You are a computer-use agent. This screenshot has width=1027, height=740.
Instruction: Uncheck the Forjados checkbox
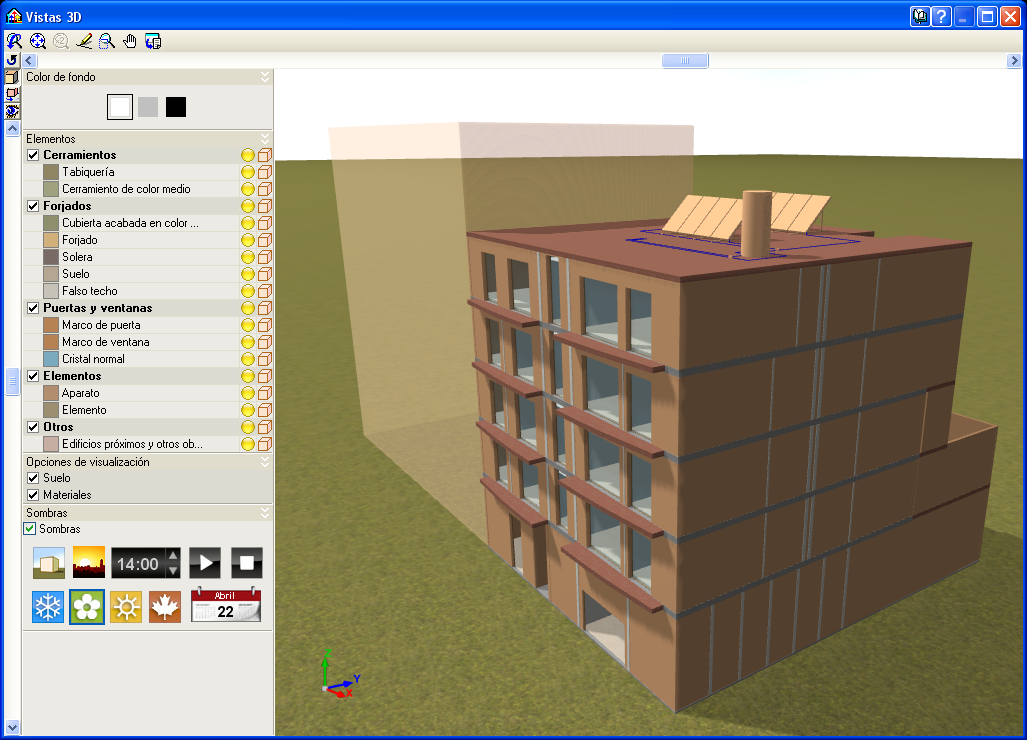coord(33,206)
